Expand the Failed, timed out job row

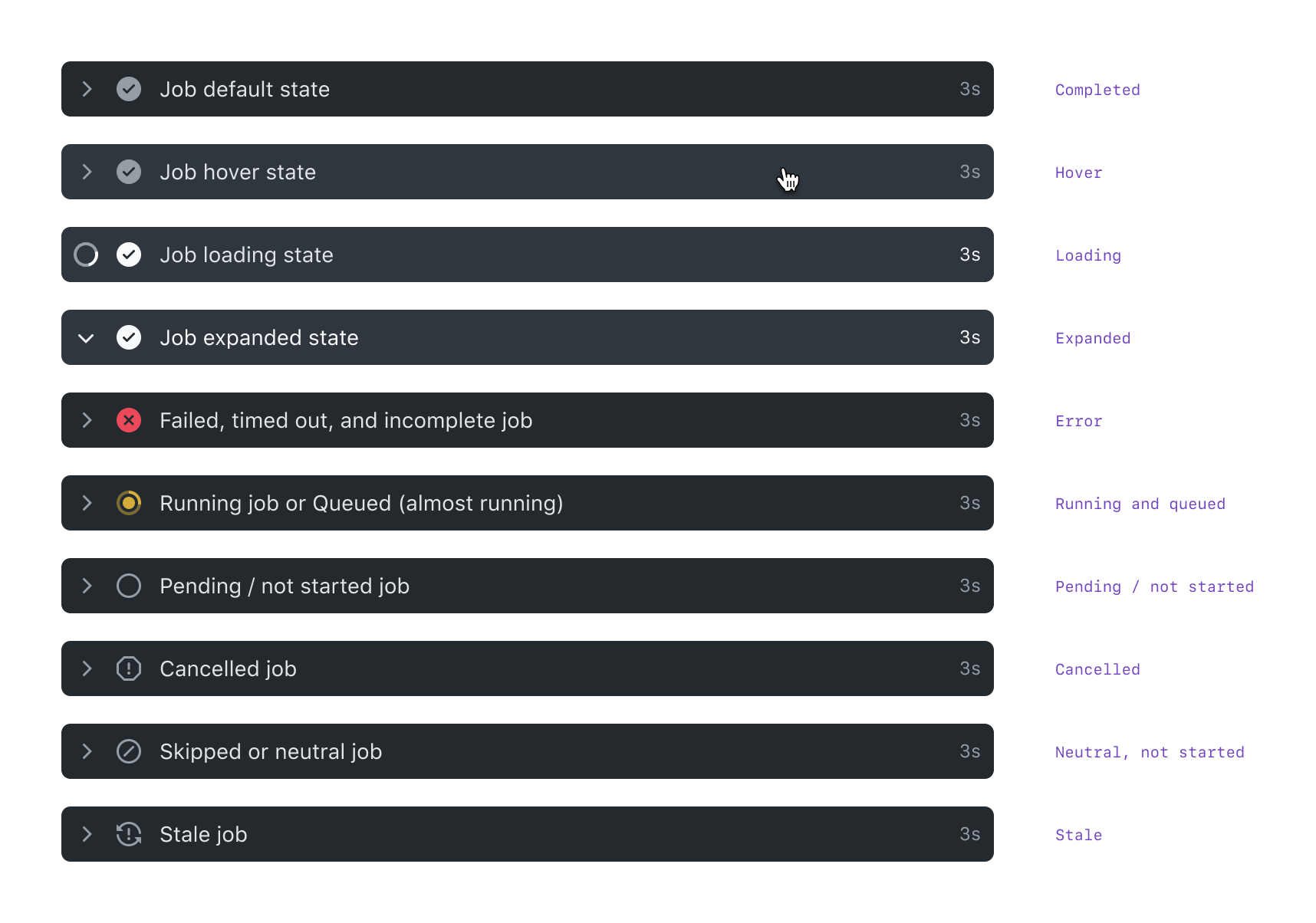pyautogui.click(x=86, y=420)
